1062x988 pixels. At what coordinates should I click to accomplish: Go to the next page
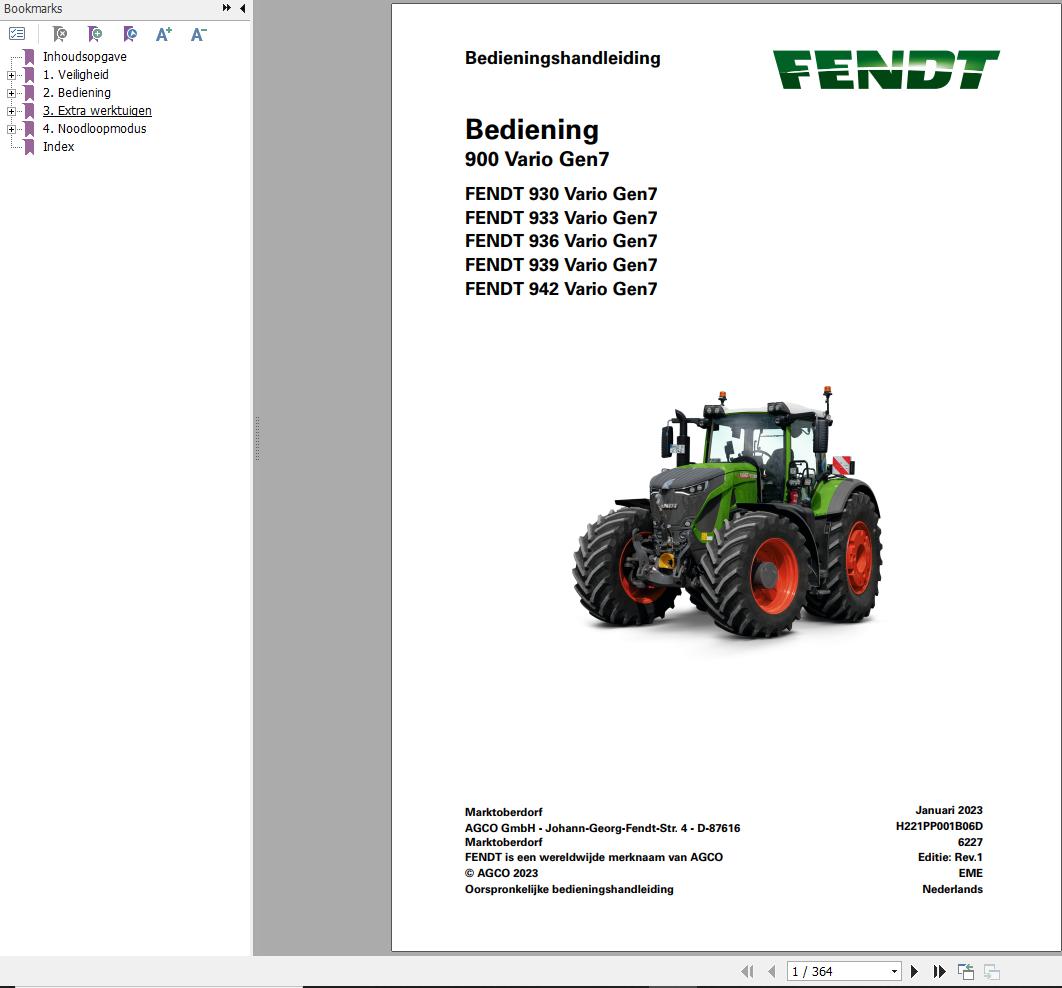pyautogui.click(x=914, y=971)
